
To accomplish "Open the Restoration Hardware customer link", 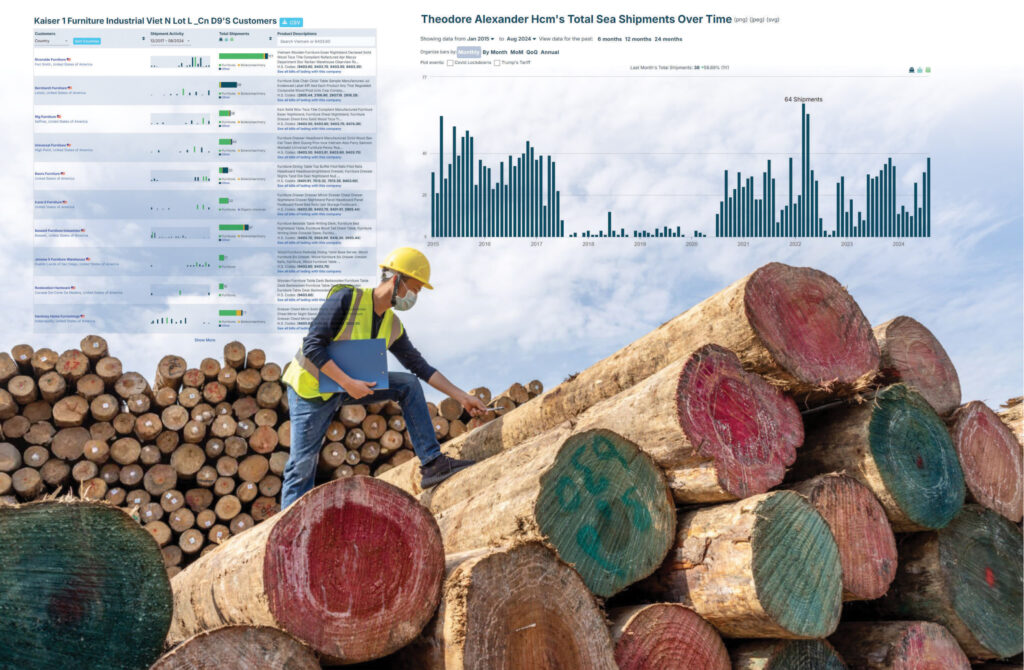I will 53,287.
